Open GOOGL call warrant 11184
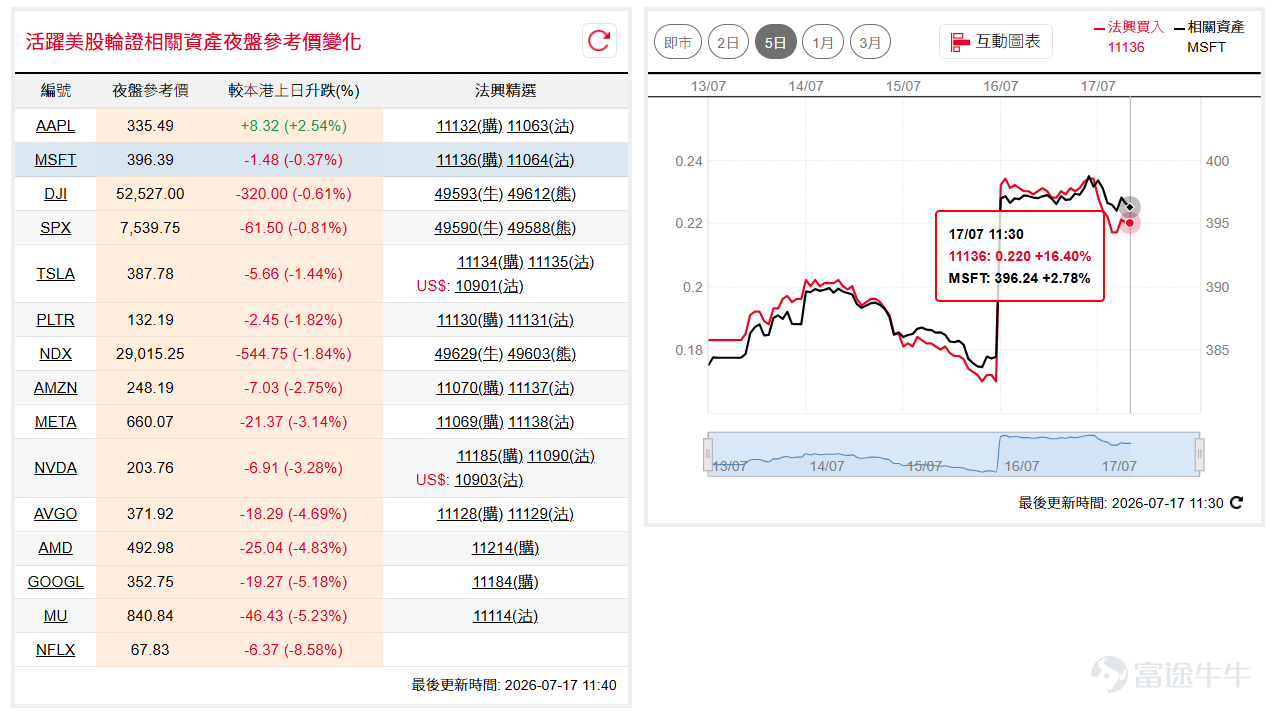 click(506, 582)
